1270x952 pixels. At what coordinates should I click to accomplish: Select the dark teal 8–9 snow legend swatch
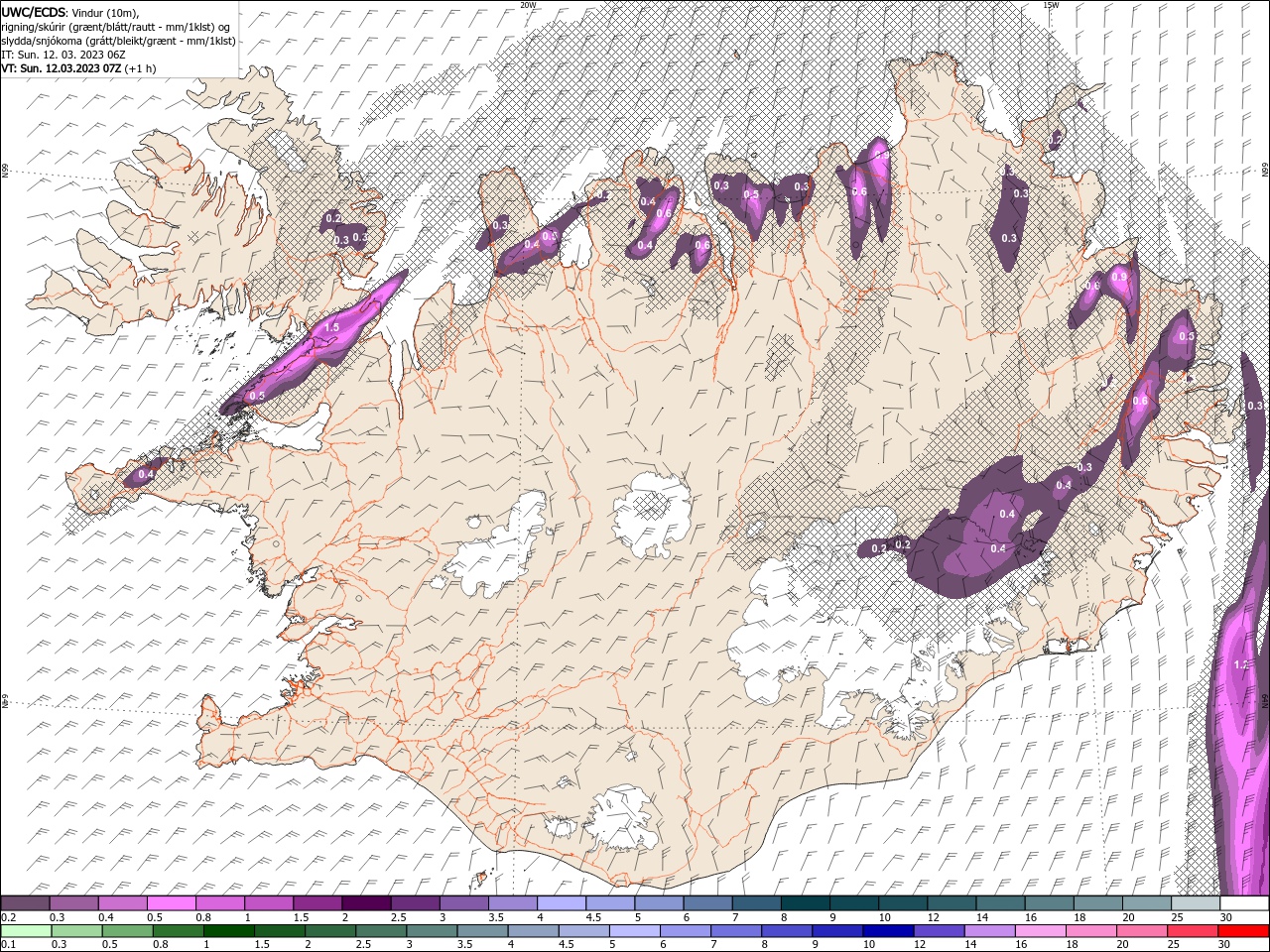805,903
